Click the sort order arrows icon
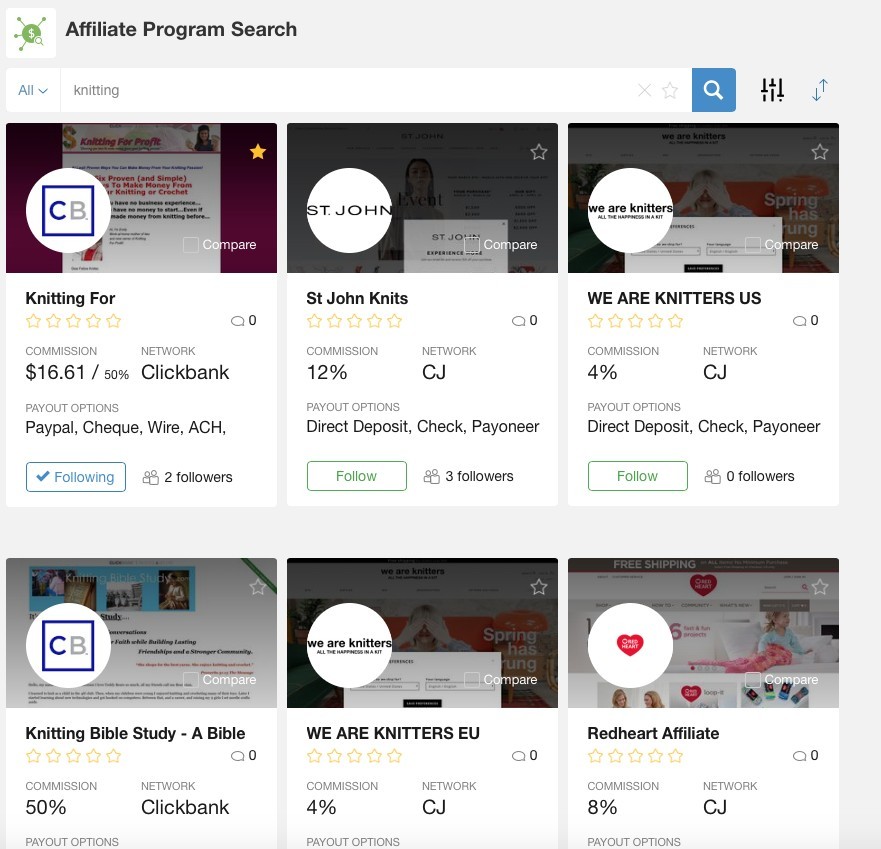 point(820,90)
